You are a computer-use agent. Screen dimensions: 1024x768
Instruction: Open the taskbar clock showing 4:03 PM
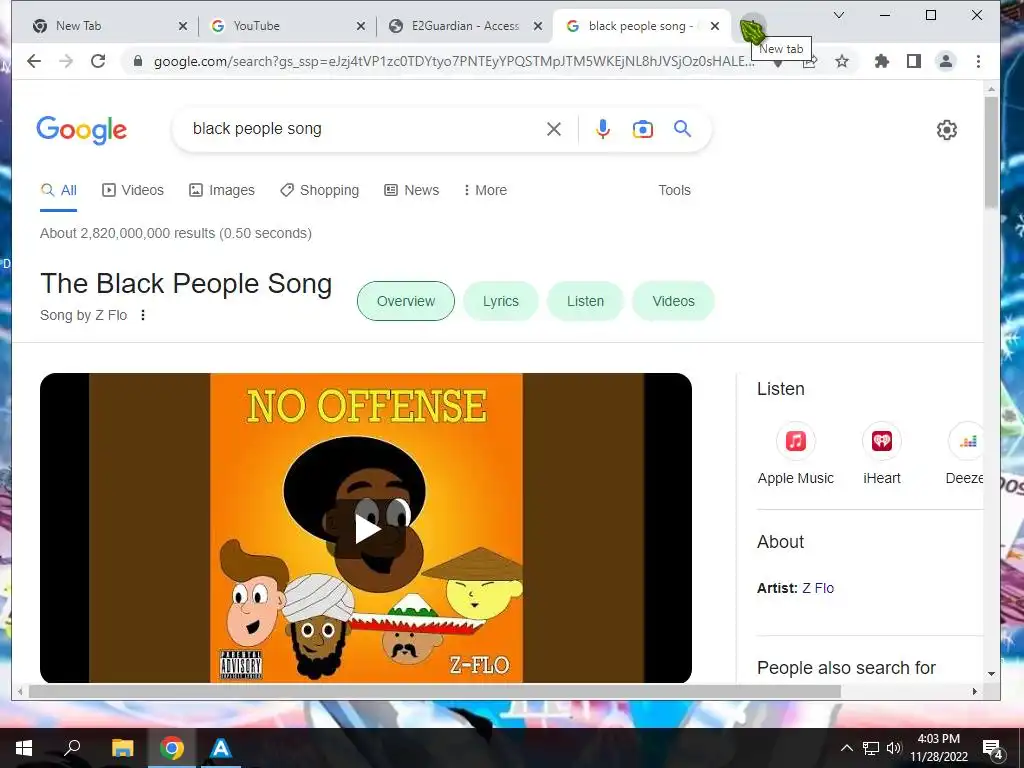[x=938, y=748]
